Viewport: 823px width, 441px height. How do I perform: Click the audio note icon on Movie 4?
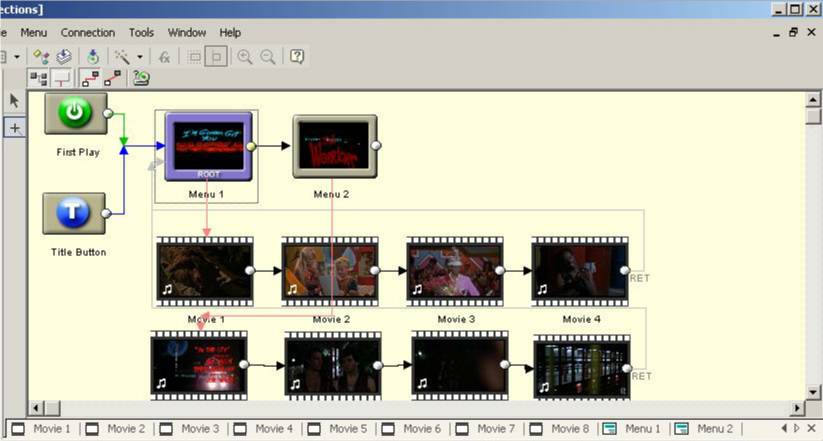(x=542, y=289)
